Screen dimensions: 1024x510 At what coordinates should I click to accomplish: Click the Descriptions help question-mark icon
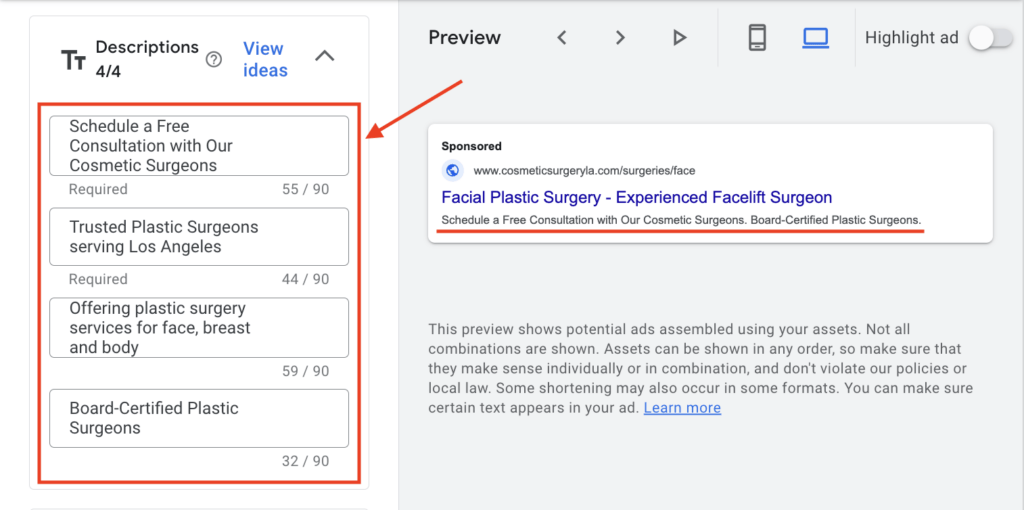click(214, 59)
